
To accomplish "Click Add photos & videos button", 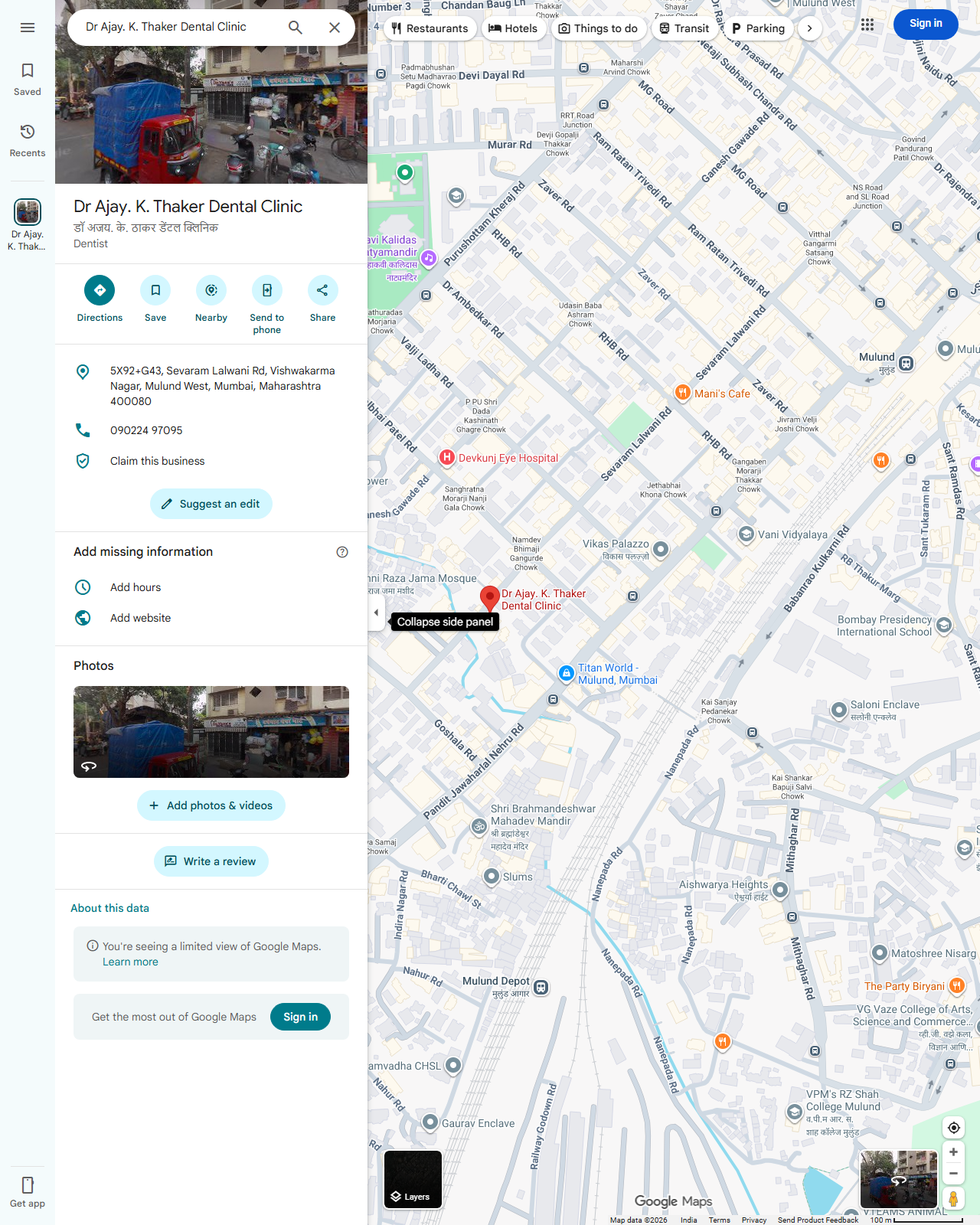I will pos(211,805).
